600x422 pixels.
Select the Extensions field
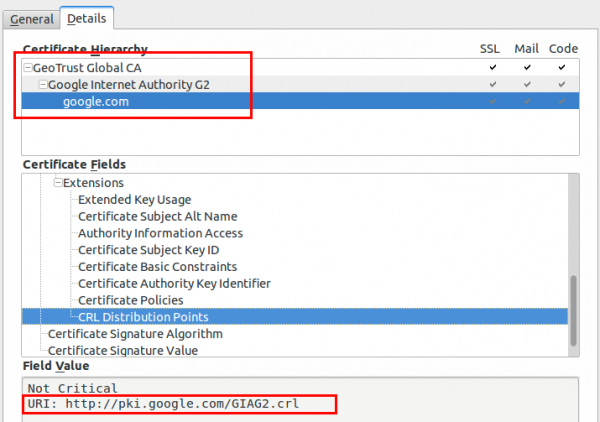[93, 183]
